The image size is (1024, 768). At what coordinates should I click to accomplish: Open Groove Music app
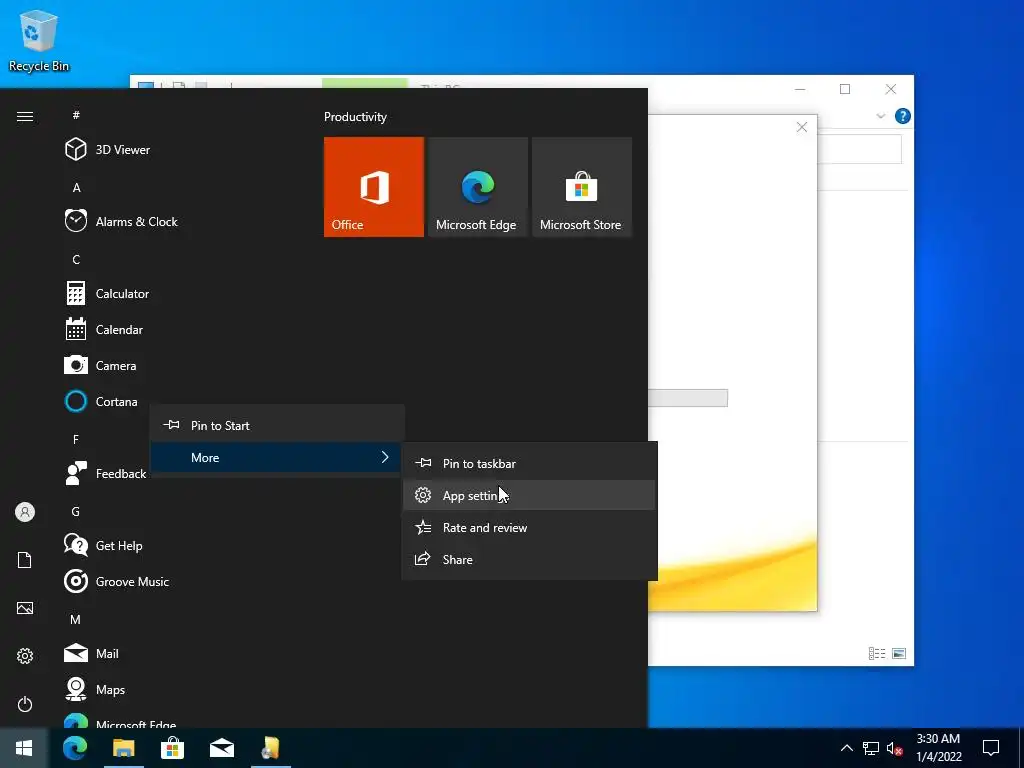coord(116,581)
